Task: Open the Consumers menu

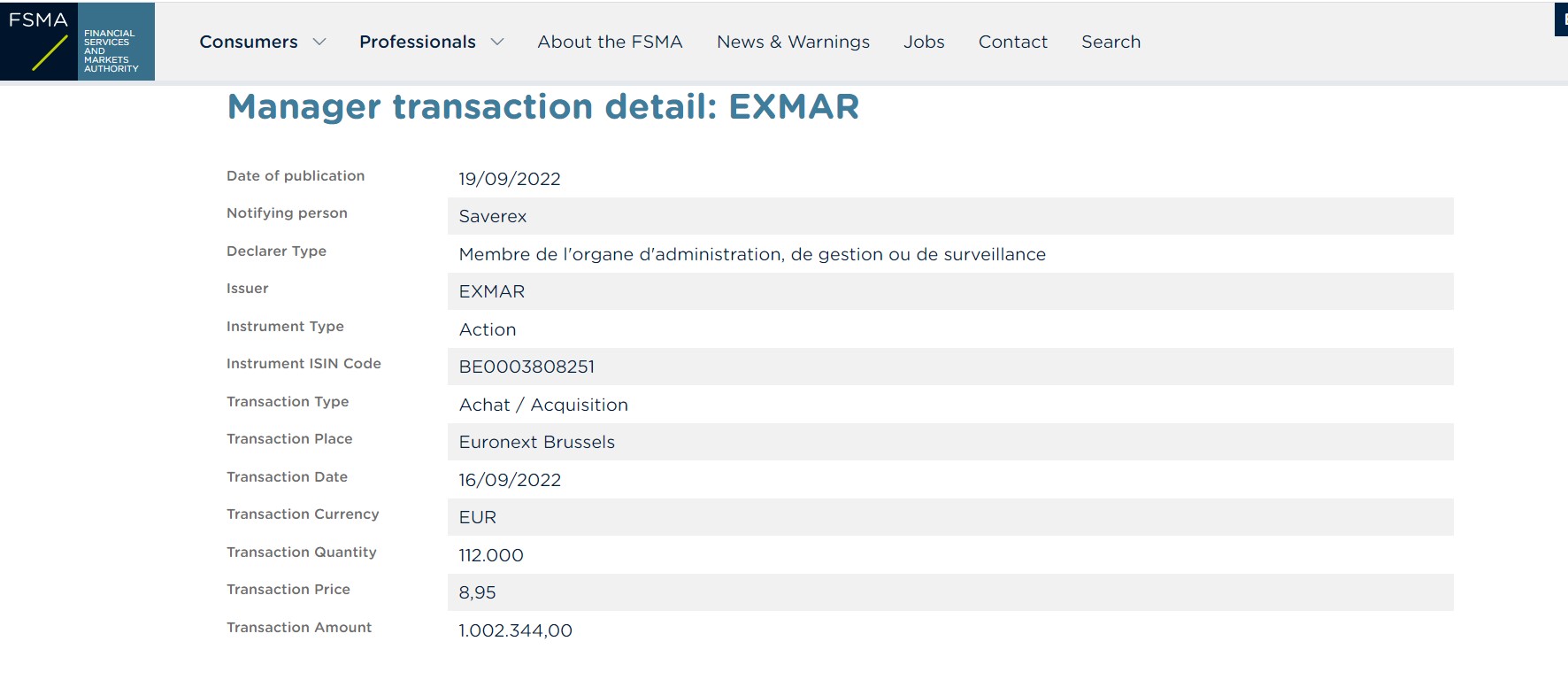Action: click(x=249, y=42)
